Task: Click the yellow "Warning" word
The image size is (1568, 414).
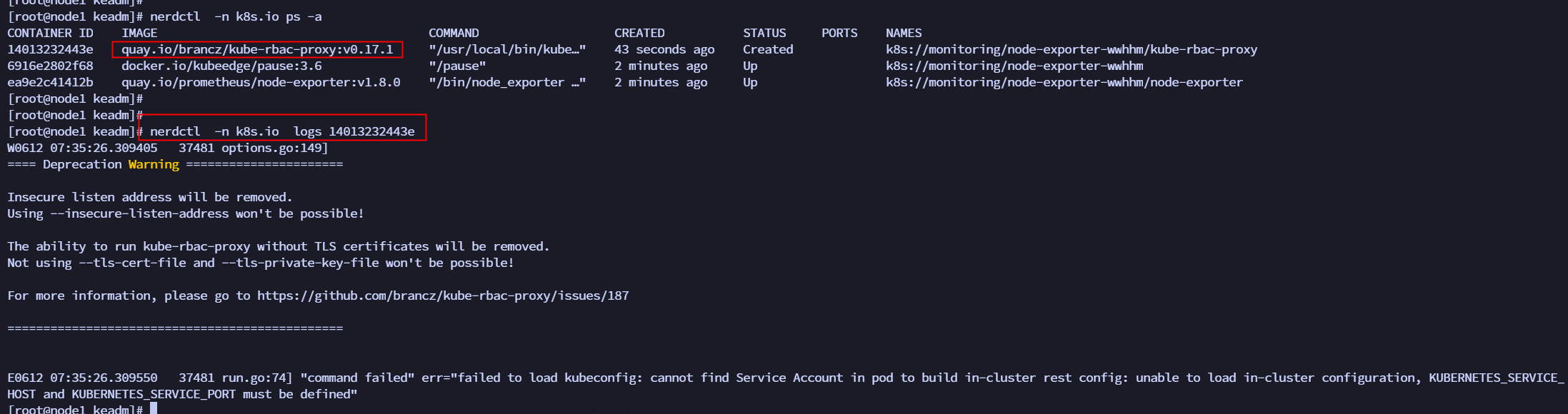Action: click(154, 164)
